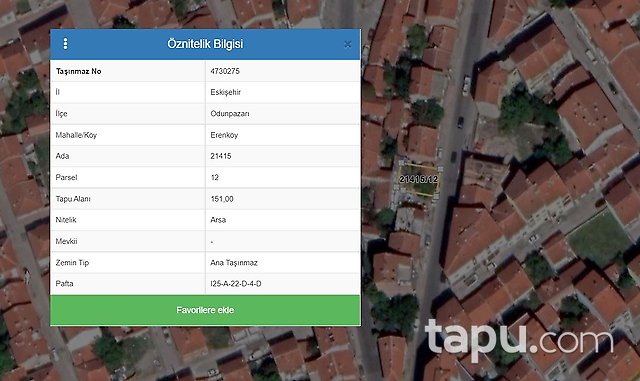Click the İlçe label
The image size is (640, 381).
(x=61, y=114)
